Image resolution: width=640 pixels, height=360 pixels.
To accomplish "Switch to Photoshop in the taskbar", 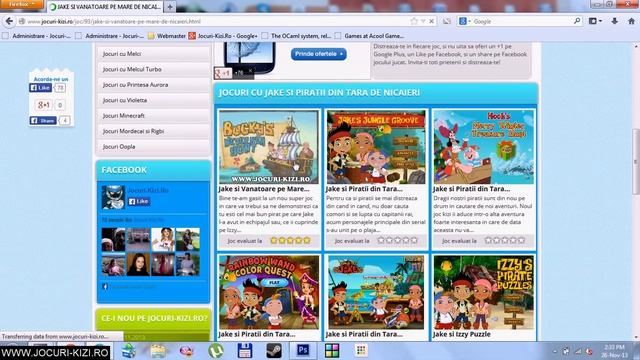I will [303, 351].
